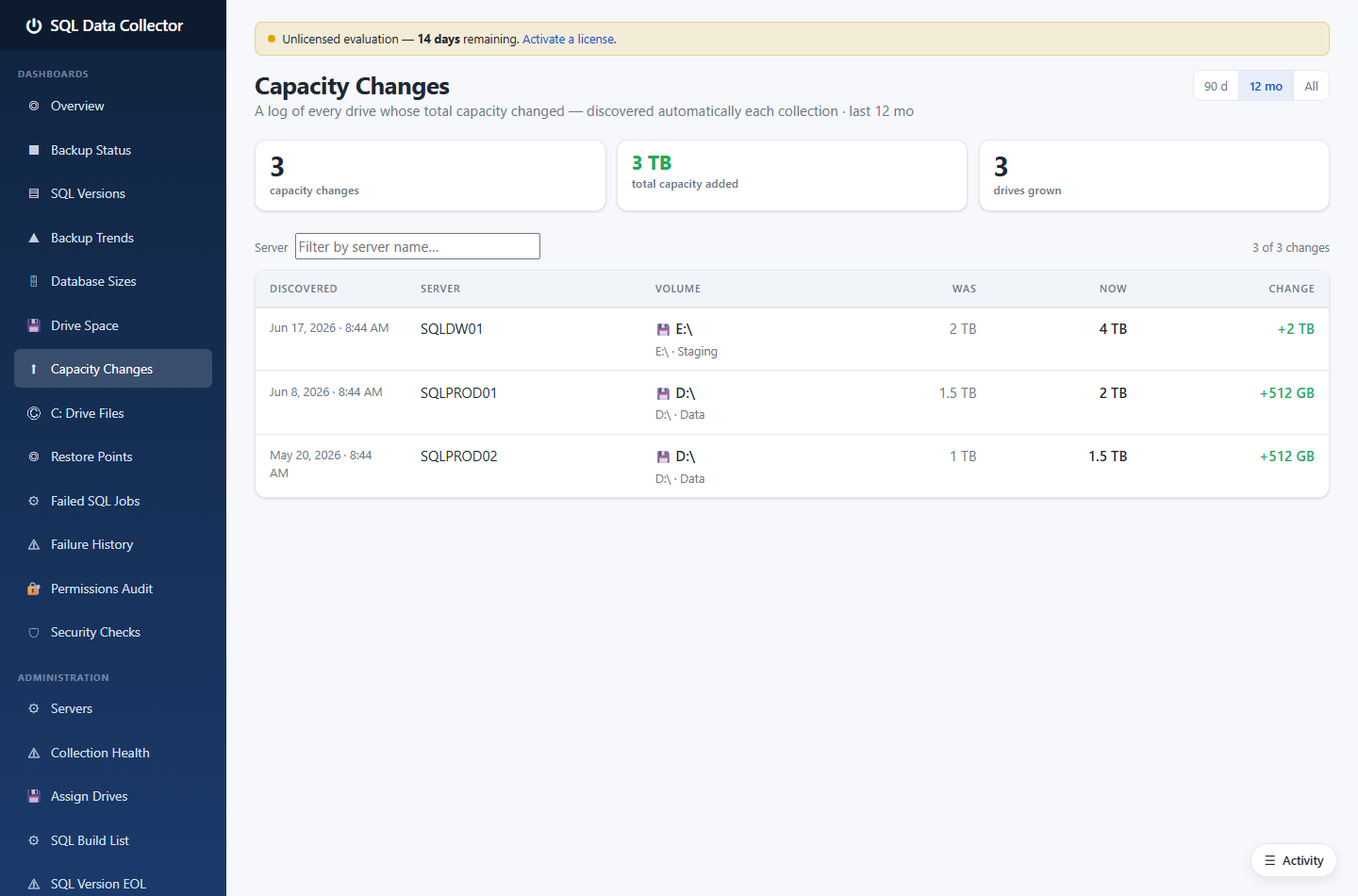Click the SQLDW01 server name
This screenshot has width=1358, height=896.
(x=452, y=329)
